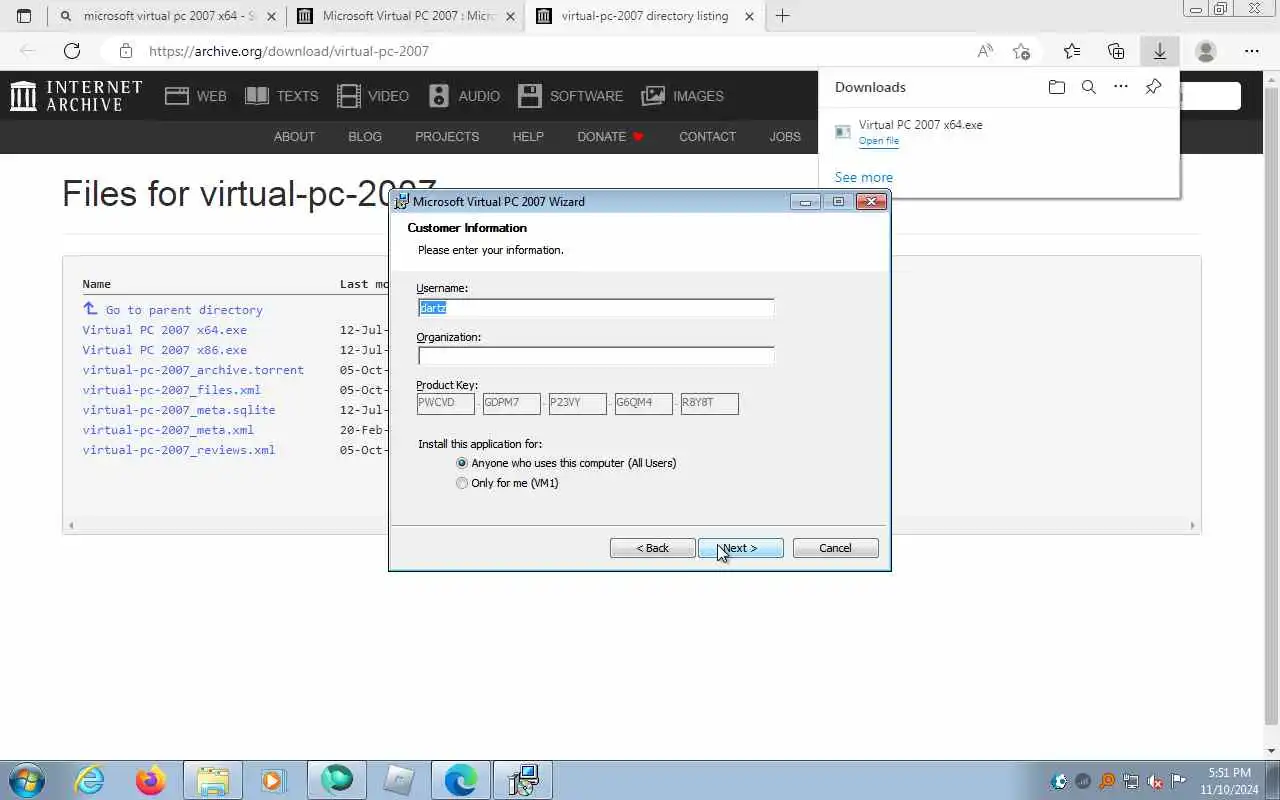The height and width of the screenshot is (800, 1280).
Task: Click Go to parent directory link
Action: (x=184, y=310)
